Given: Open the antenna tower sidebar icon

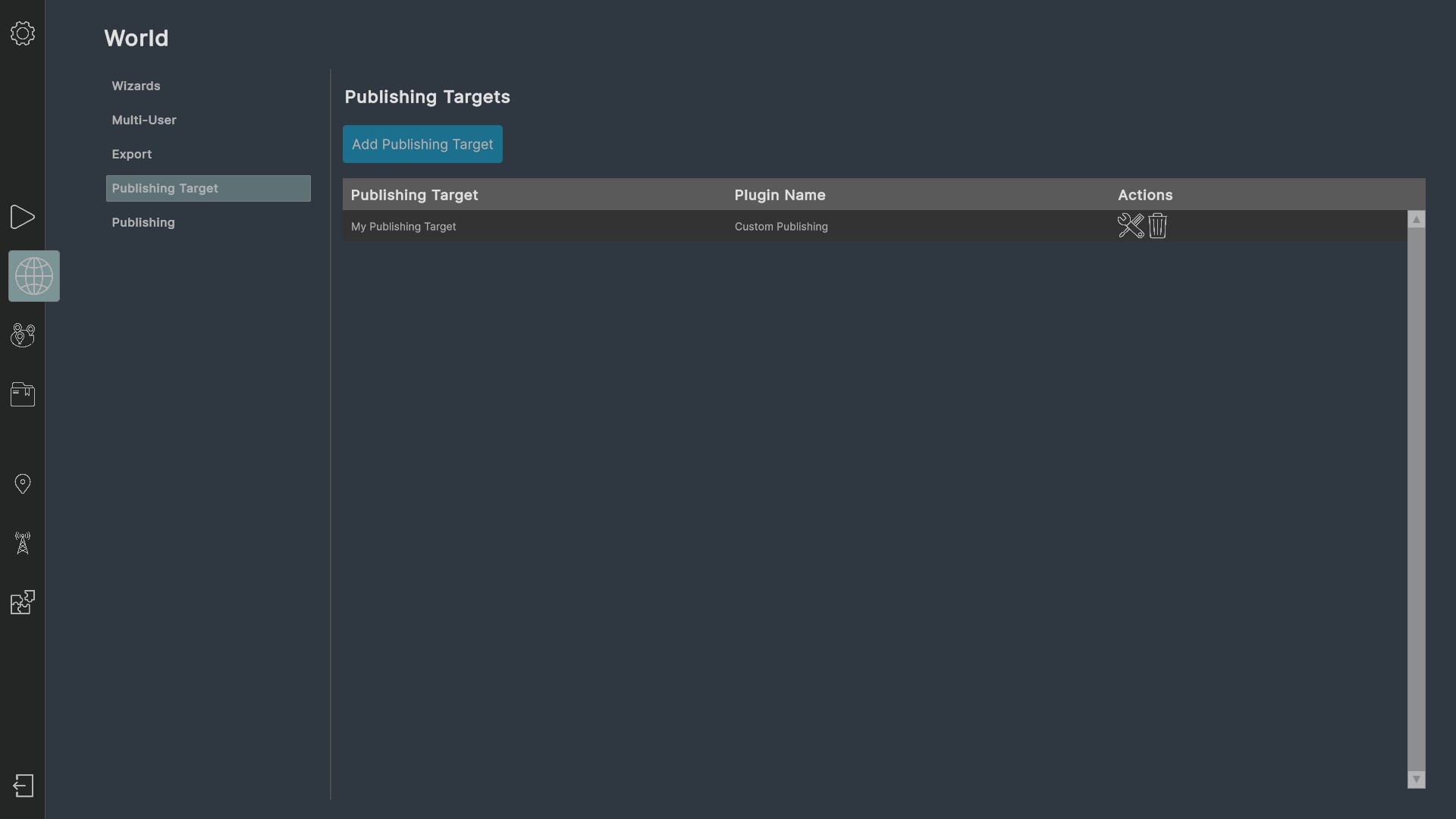Looking at the screenshot, I should click(23, 543).
